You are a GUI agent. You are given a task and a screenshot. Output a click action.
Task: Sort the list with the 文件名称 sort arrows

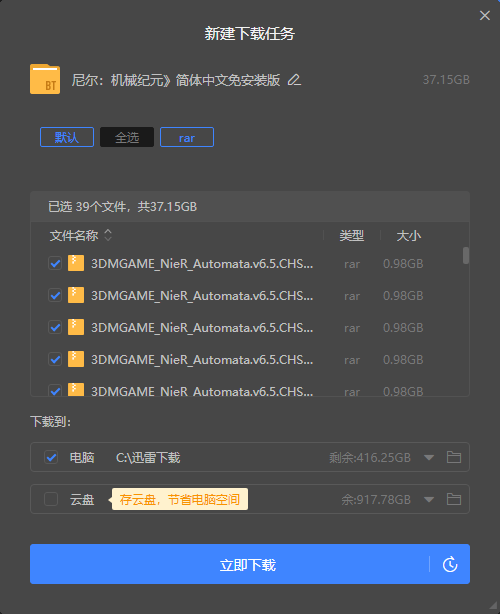(108, 235)
